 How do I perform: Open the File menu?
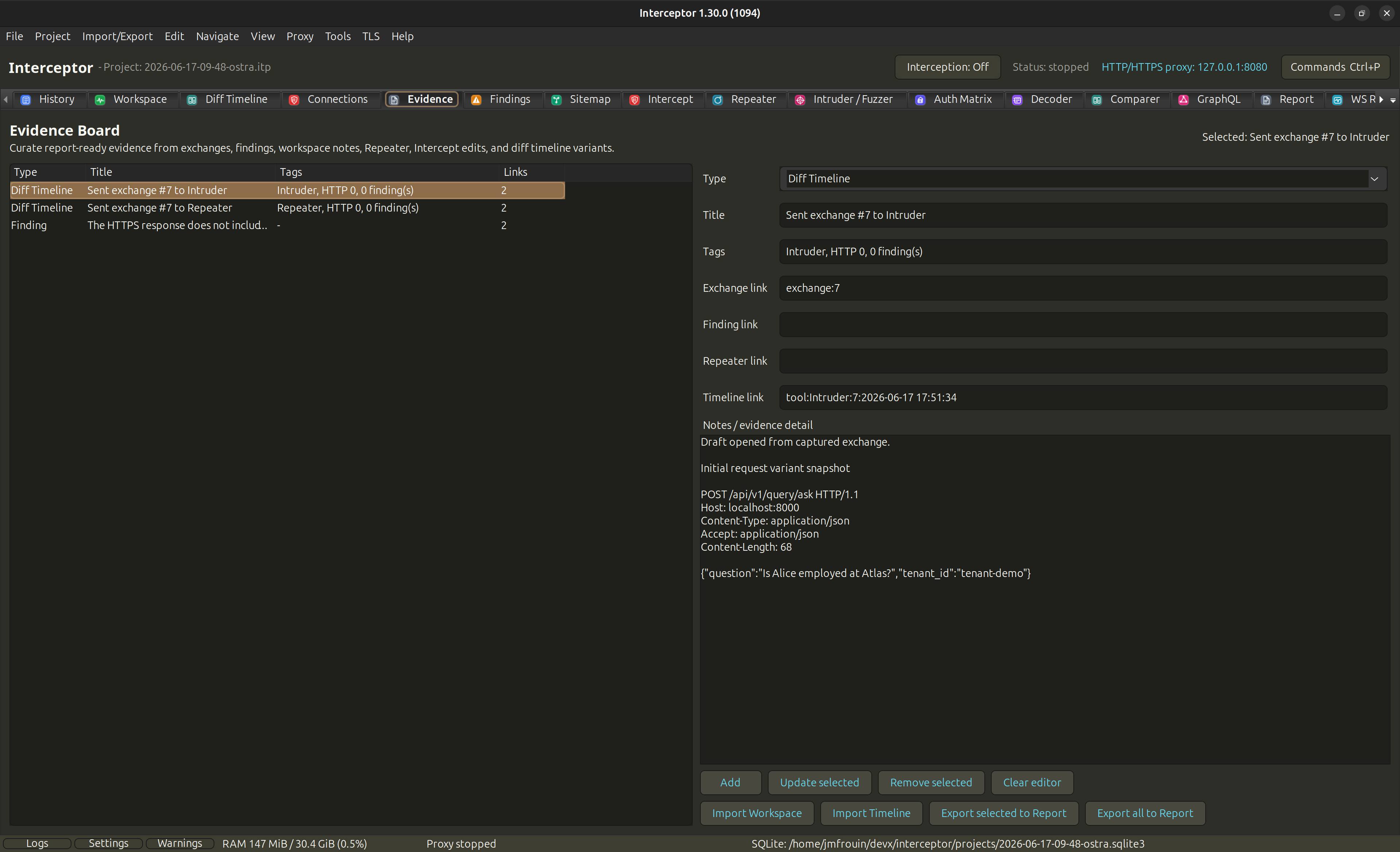tap(14, 36)
